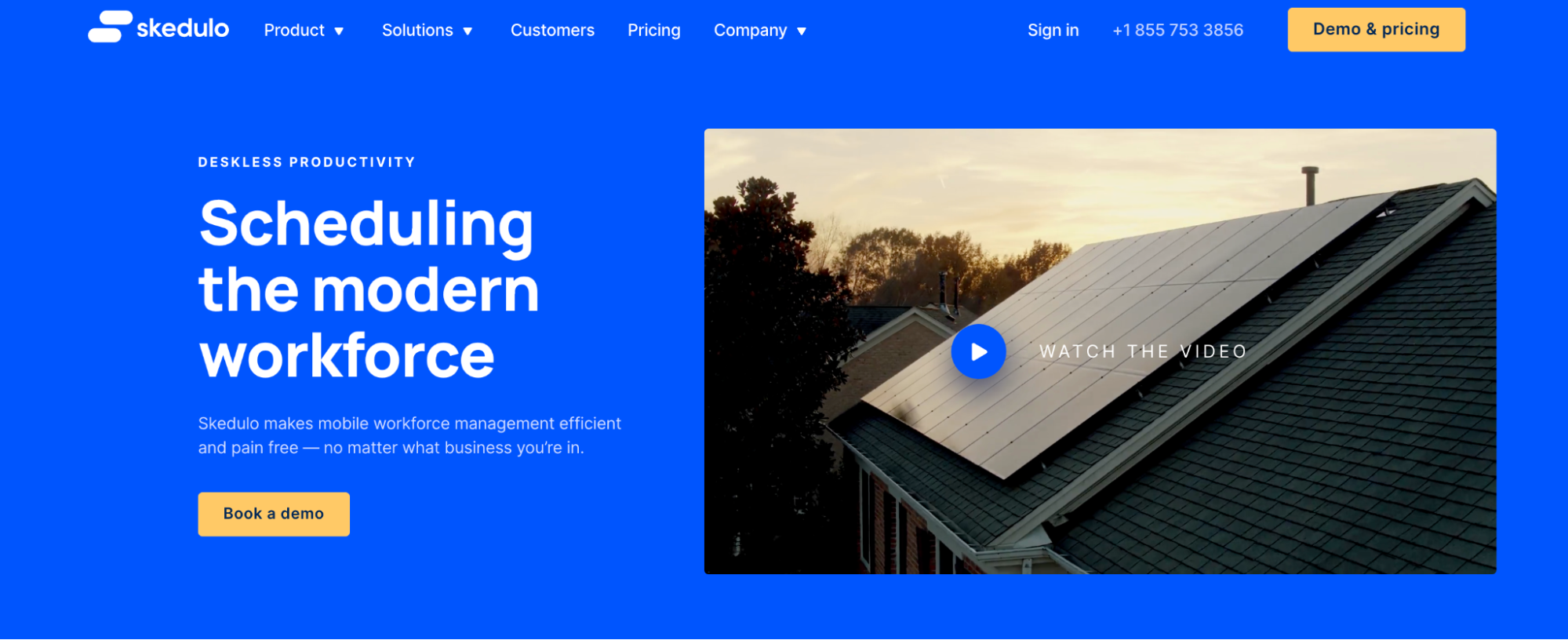Click the Sign in link
Viewport: 1568px width, 640px height.
click(1053, 31)
